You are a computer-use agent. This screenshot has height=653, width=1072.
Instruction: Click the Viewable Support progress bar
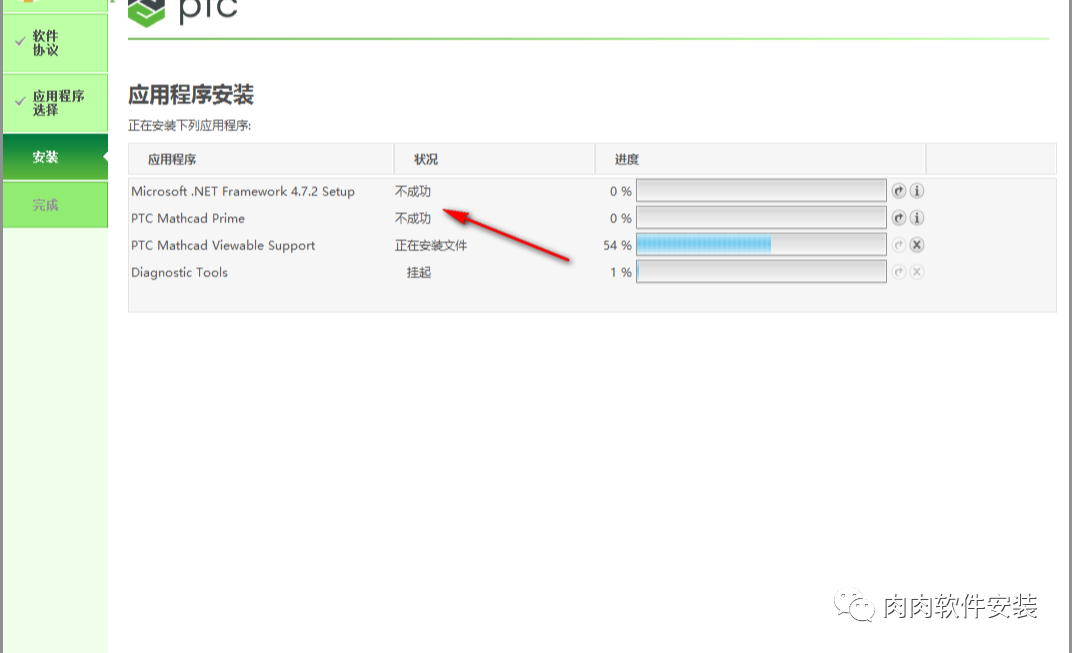[761, 245]
